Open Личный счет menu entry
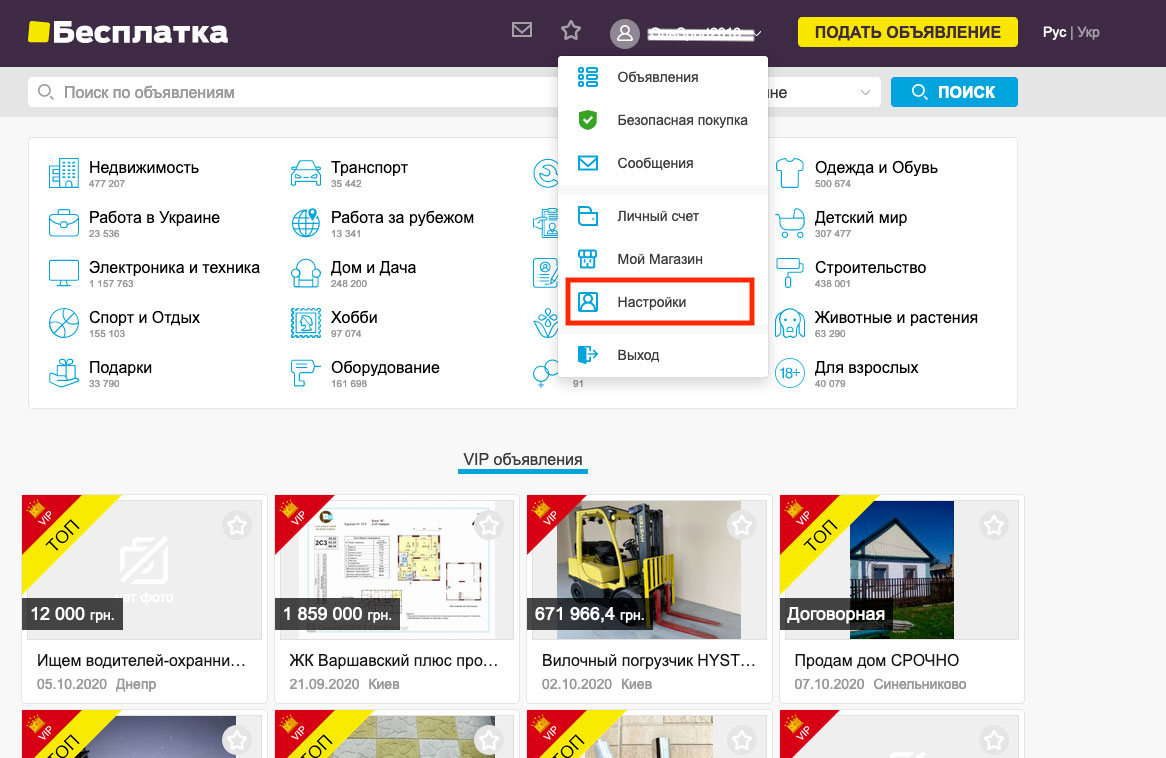The height and width of the screenshot is (758, 1166). pyautogui.click(x=663, y=216)
